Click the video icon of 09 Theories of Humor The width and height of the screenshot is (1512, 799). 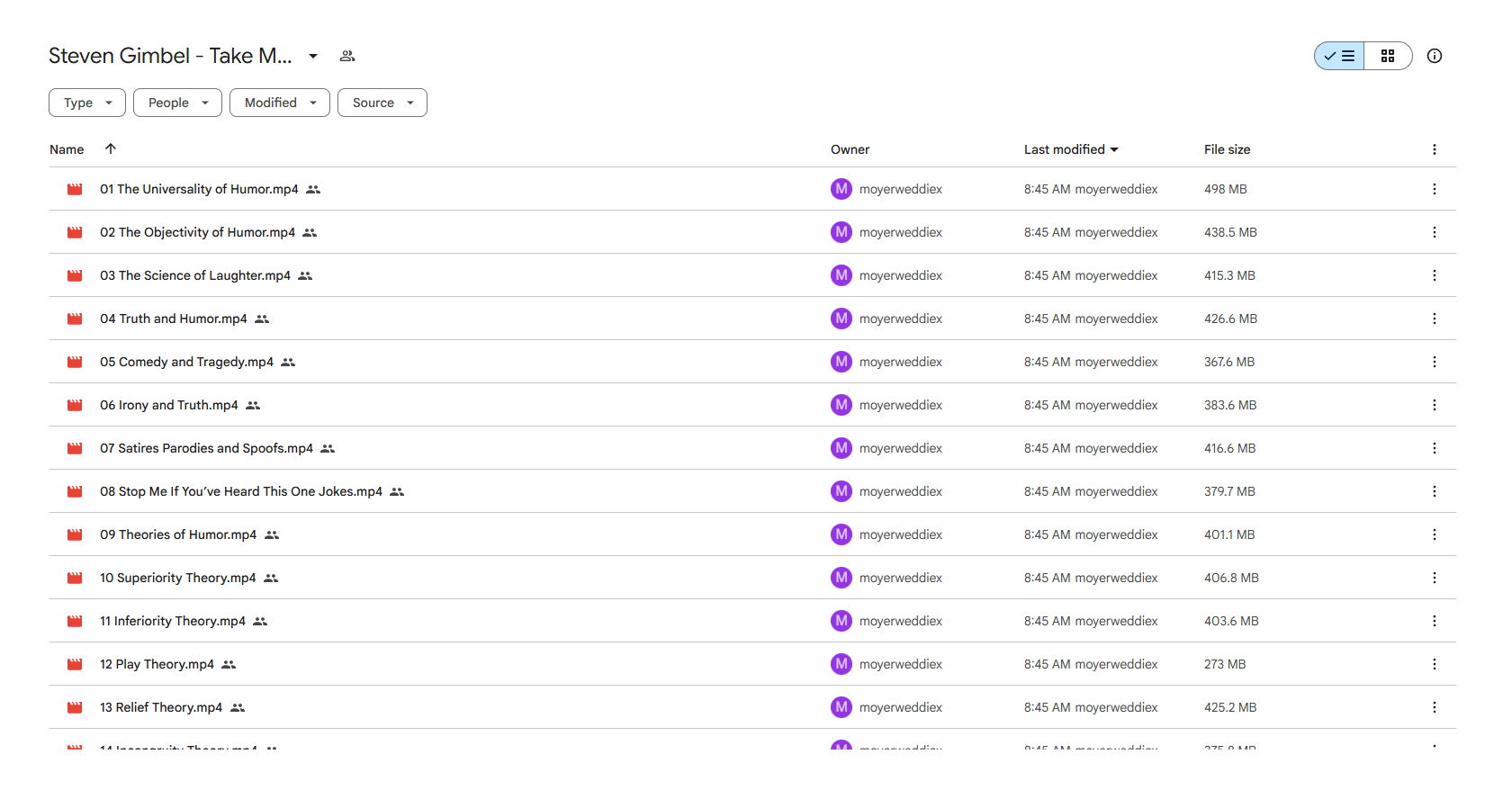point(75,534)
